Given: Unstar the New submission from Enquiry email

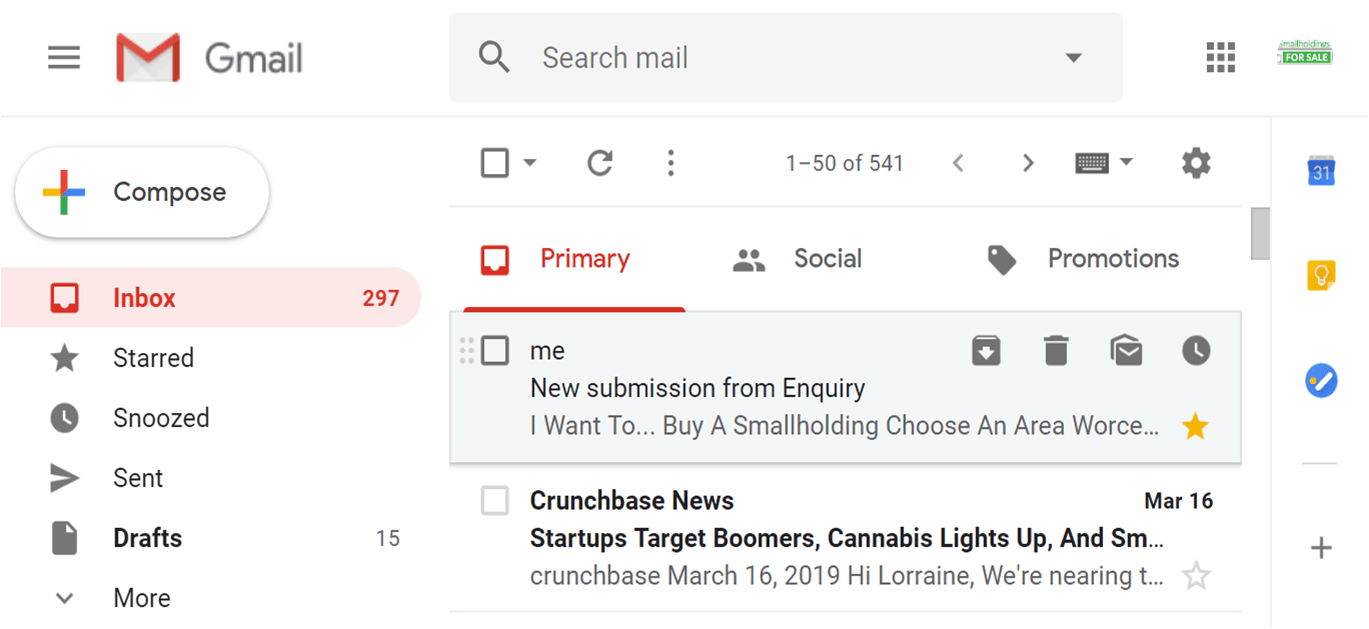Looking at the screenshot, I should pyautogui.click(x=1195, y=427).
